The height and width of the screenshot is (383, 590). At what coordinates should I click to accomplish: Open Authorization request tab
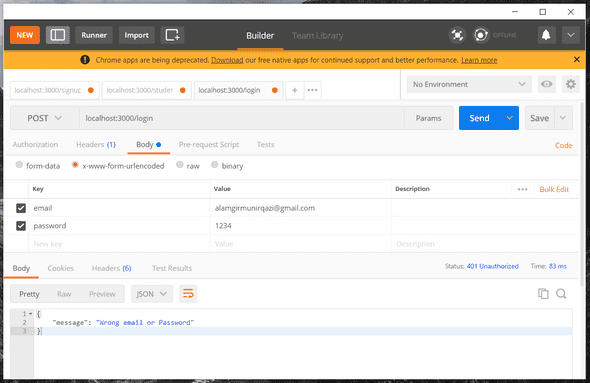tap(35, 144)
